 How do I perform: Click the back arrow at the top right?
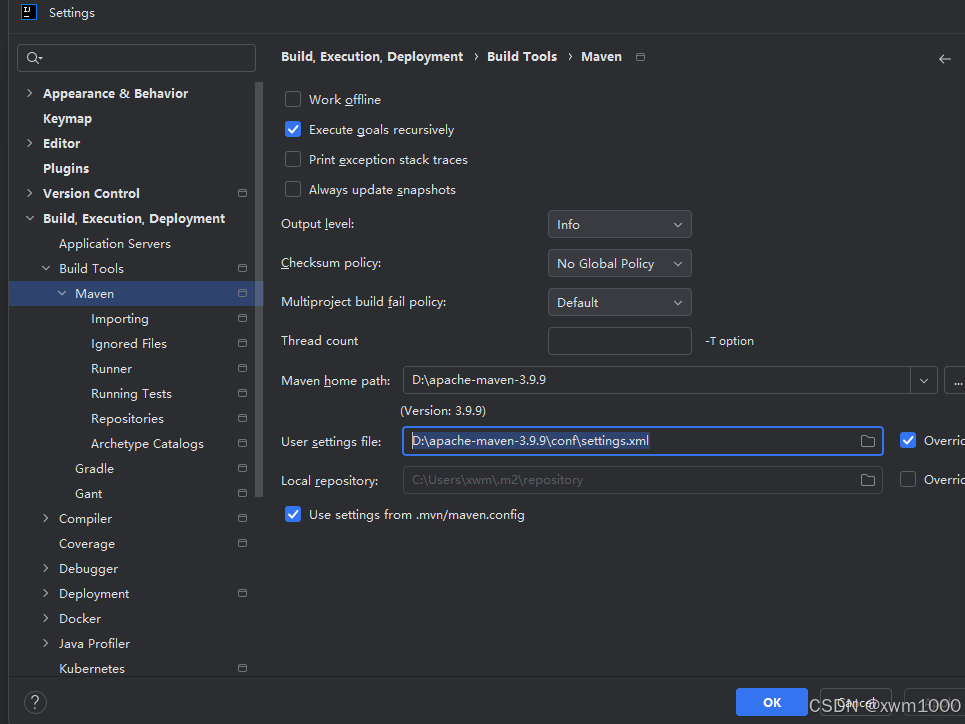944,58
